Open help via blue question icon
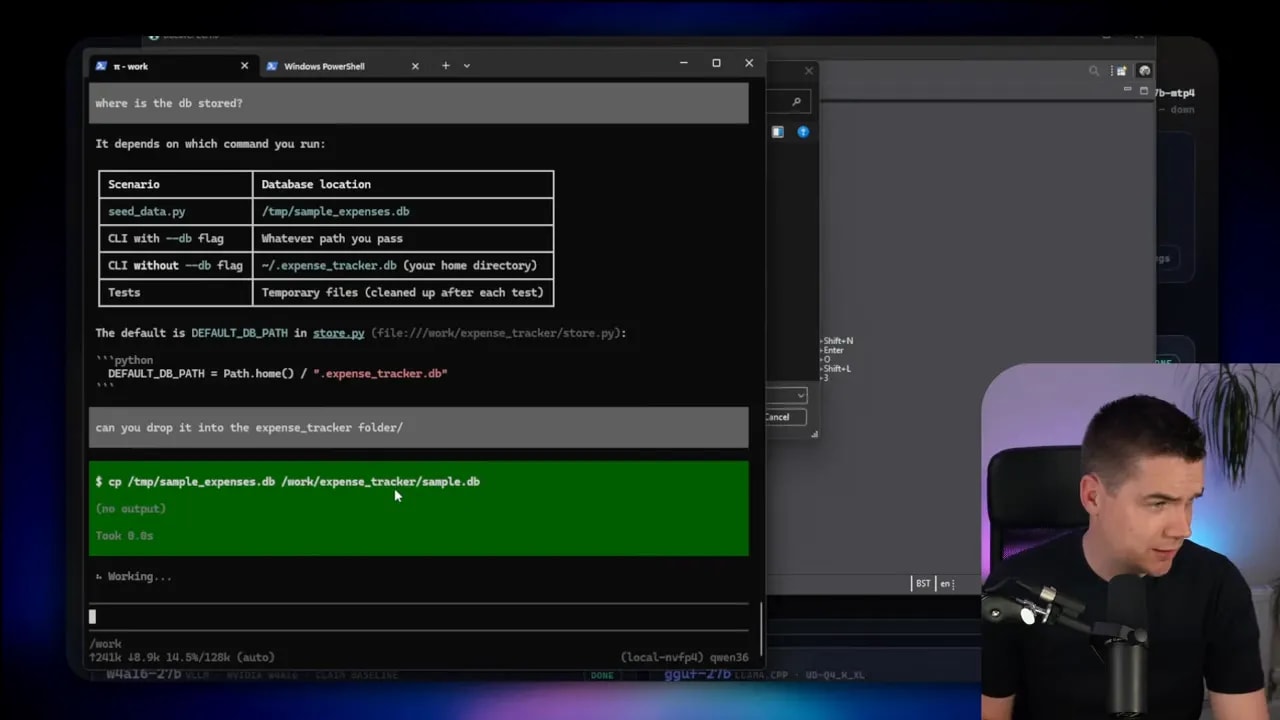 803,132
